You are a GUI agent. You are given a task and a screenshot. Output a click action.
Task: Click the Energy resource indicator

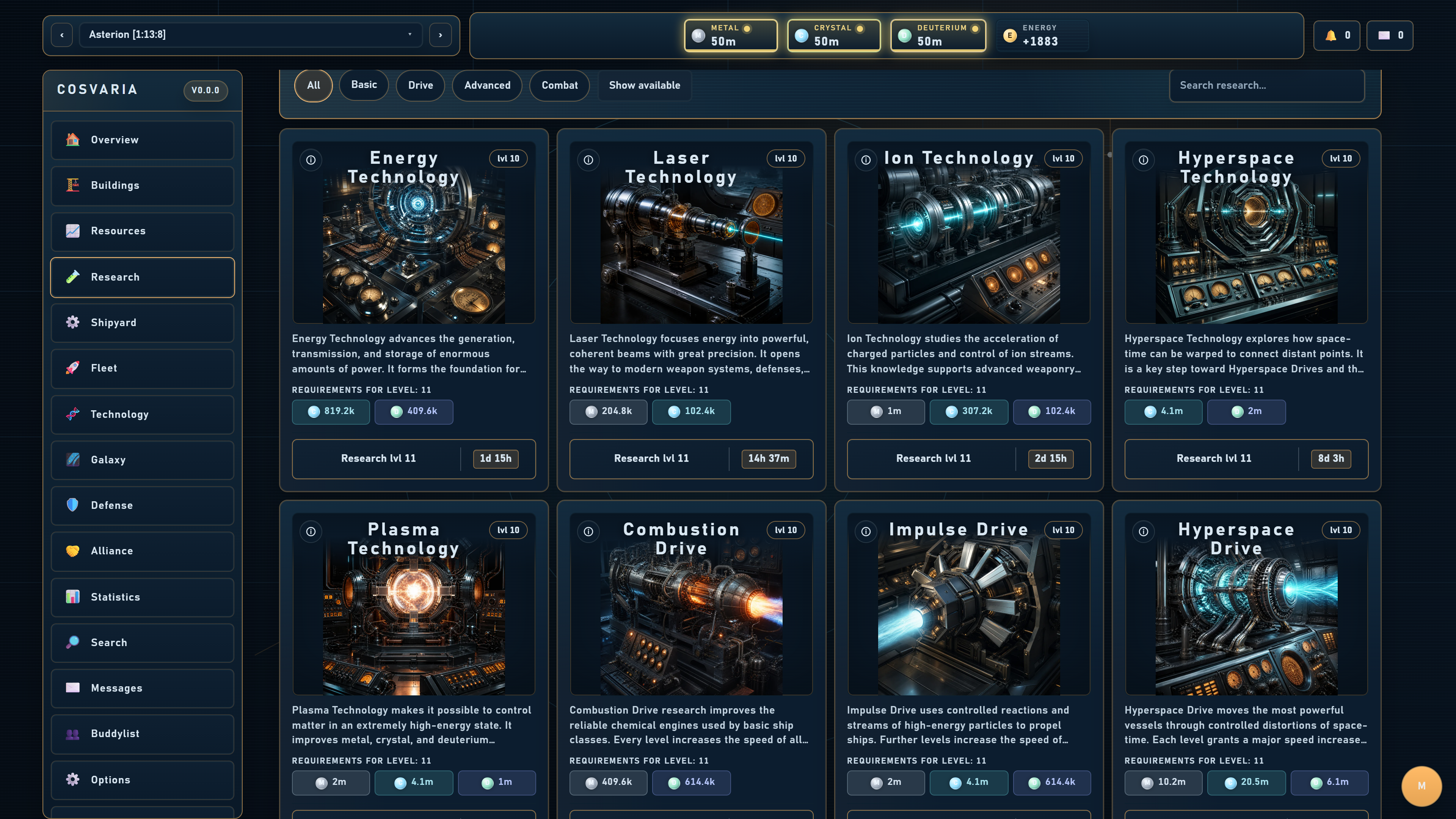point(1042,36)
